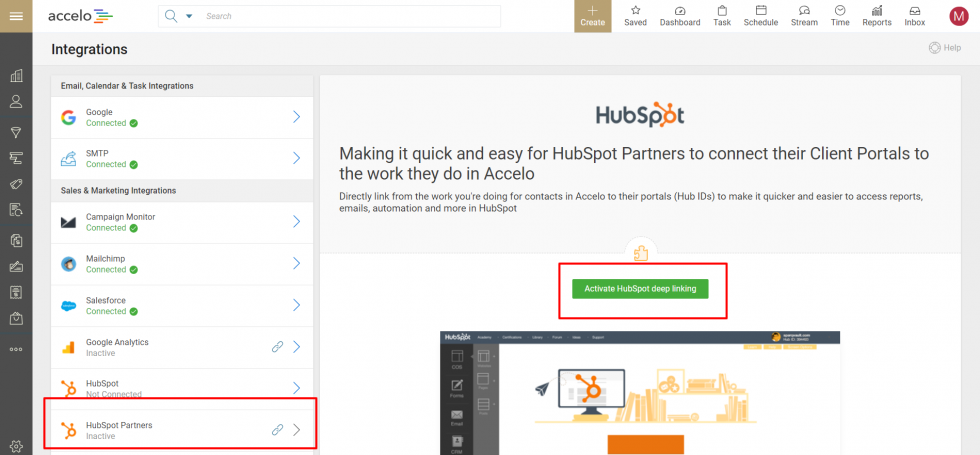Viewport: 980px width, 455px height.
Task: Open the Task clipboard menu
Action: point(722,16)
